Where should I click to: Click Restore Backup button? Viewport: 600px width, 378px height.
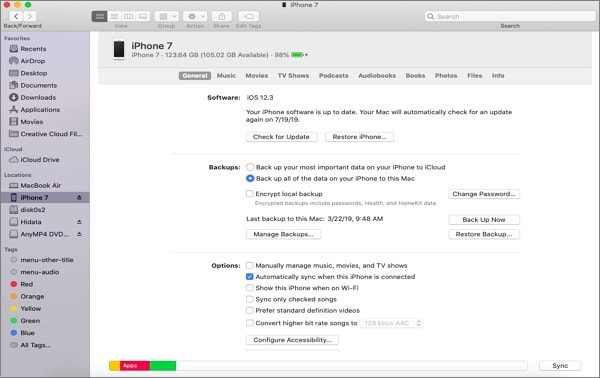click(x=484, y=234)
